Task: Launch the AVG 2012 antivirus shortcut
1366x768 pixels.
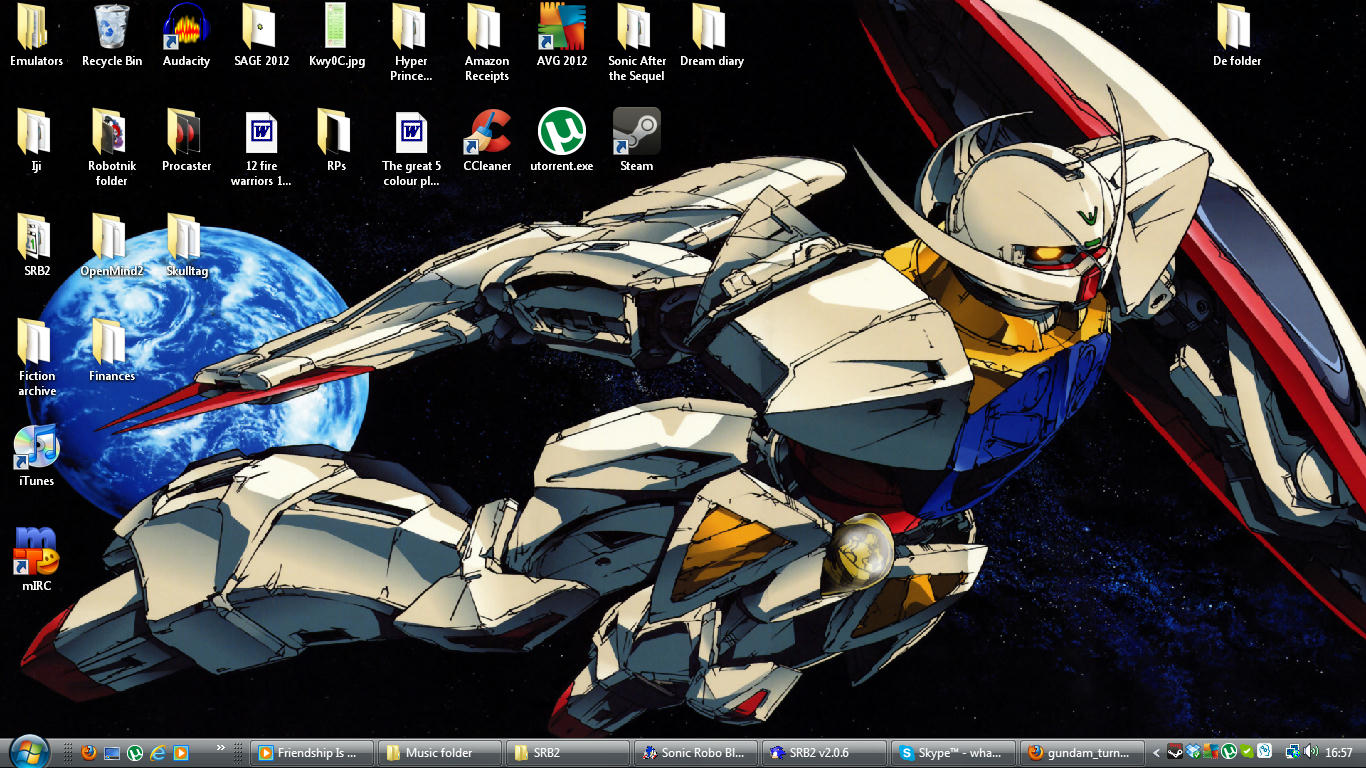Action: [x=562, y=37]
